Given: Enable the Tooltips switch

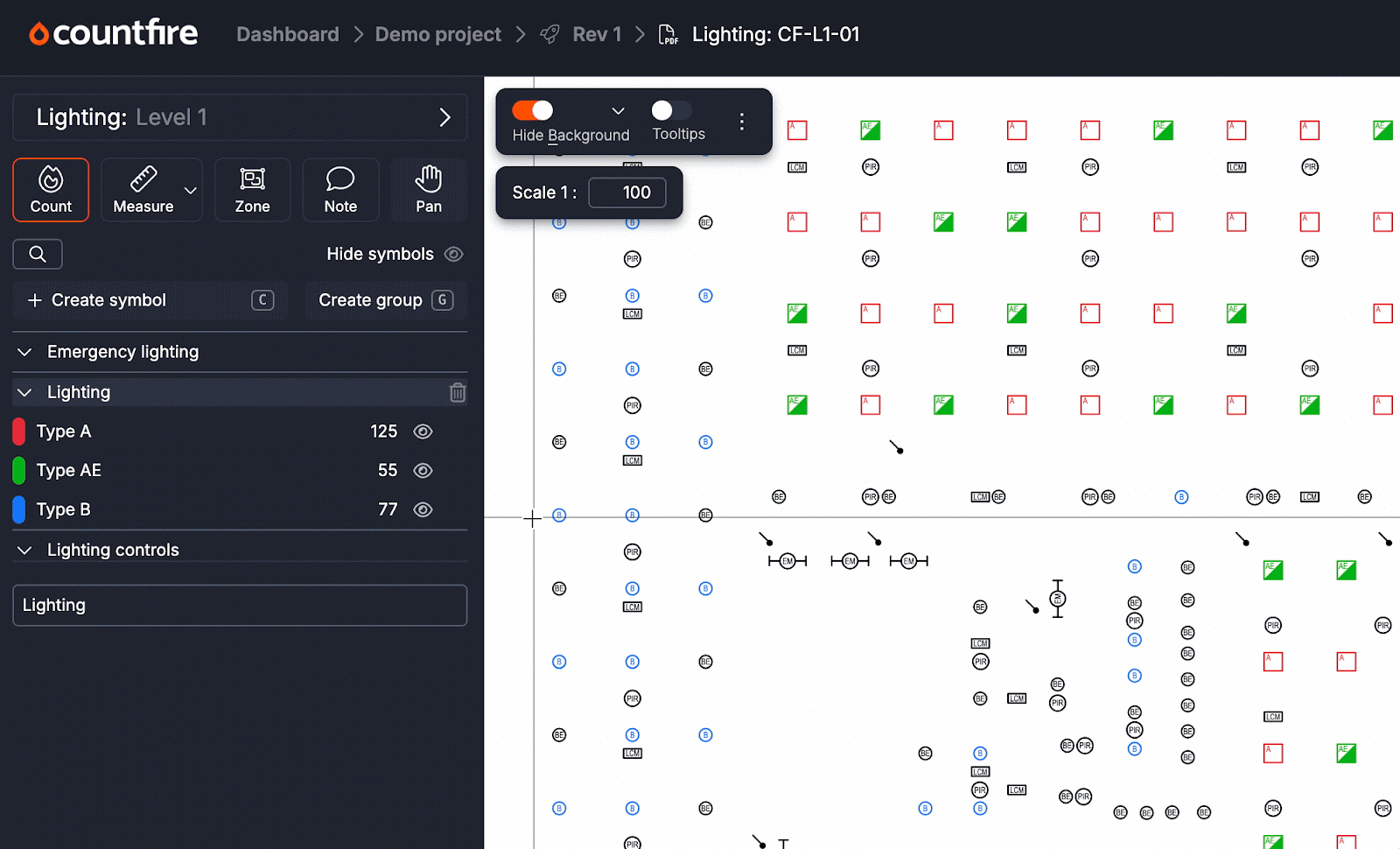Looking at the screenshot, I should tap(671, 110).
